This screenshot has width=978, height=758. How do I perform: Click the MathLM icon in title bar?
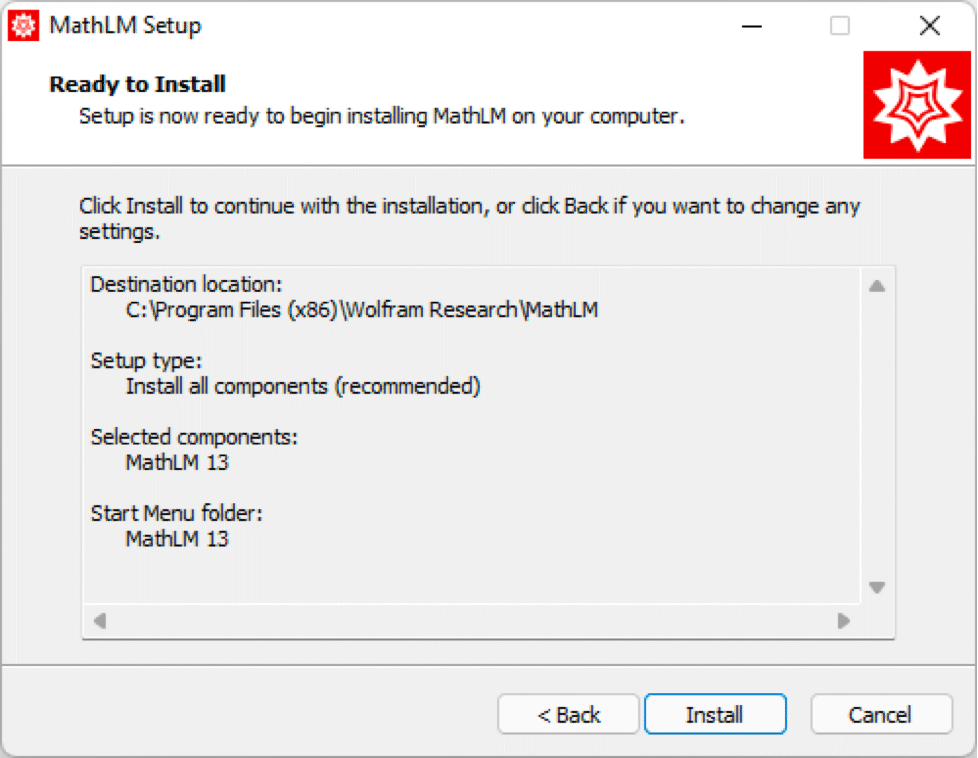coord(23,25)
